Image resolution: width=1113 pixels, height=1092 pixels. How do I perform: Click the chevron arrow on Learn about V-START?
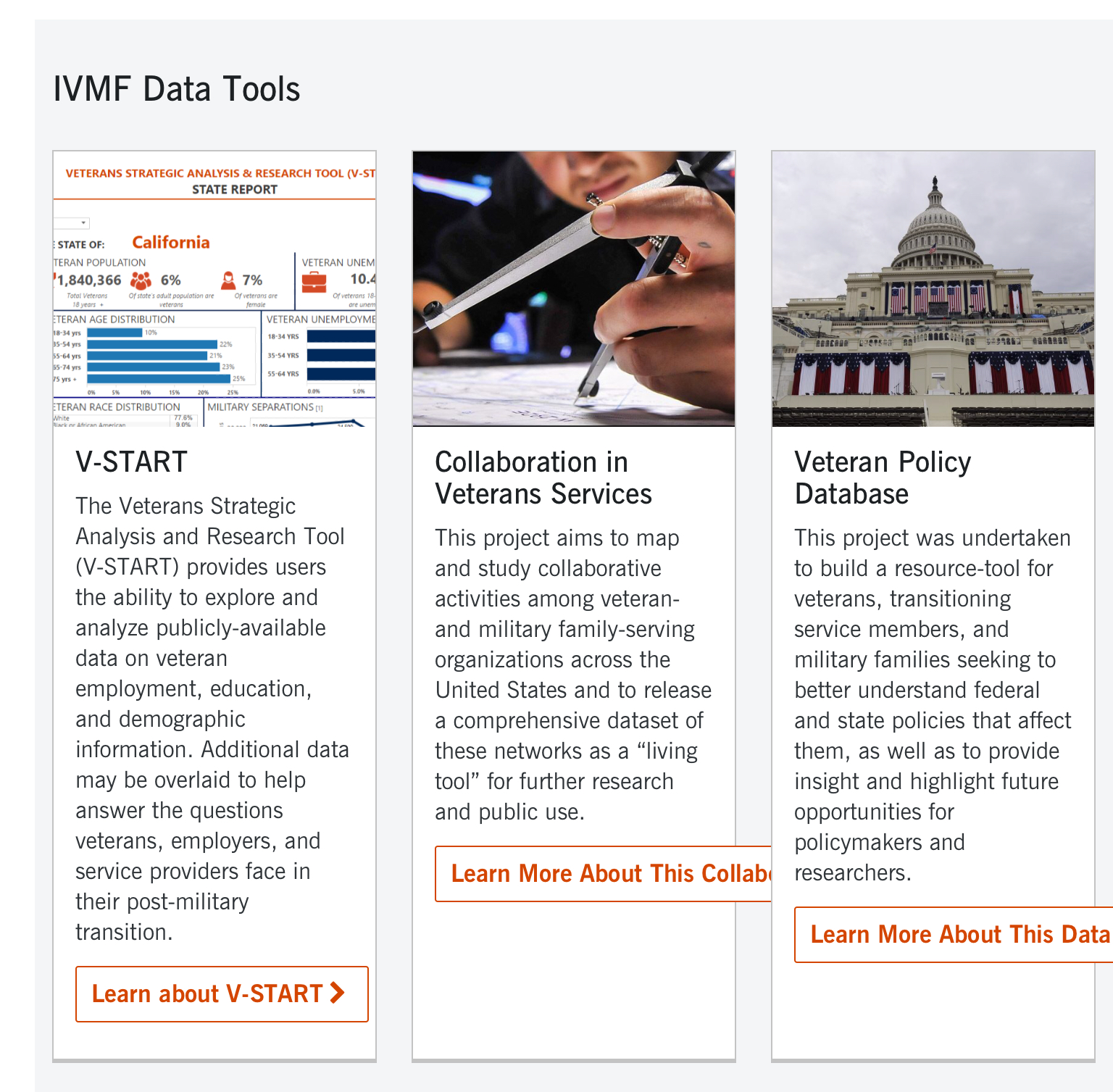pyautogui.click(x=337, y=994)
